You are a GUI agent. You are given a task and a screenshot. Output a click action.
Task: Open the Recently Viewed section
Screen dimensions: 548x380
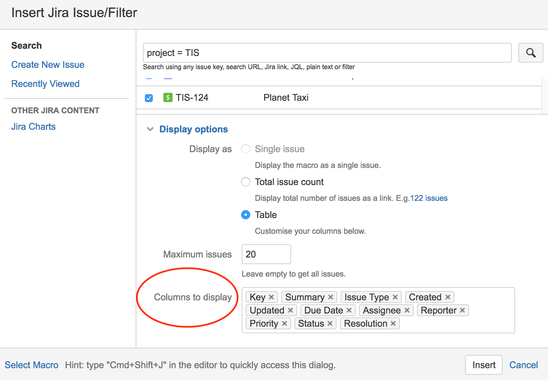click(45, 84)
